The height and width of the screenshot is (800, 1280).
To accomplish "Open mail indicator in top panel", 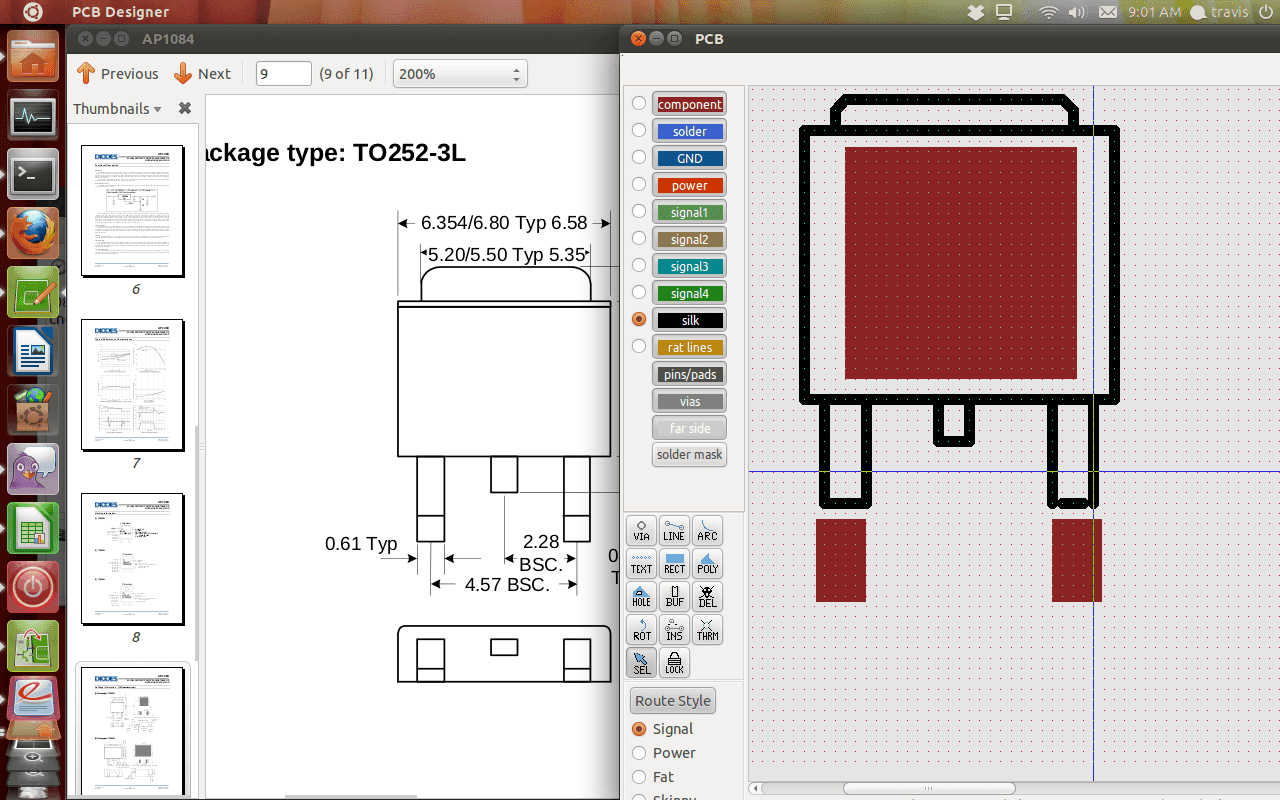I will pos(1107,12).
